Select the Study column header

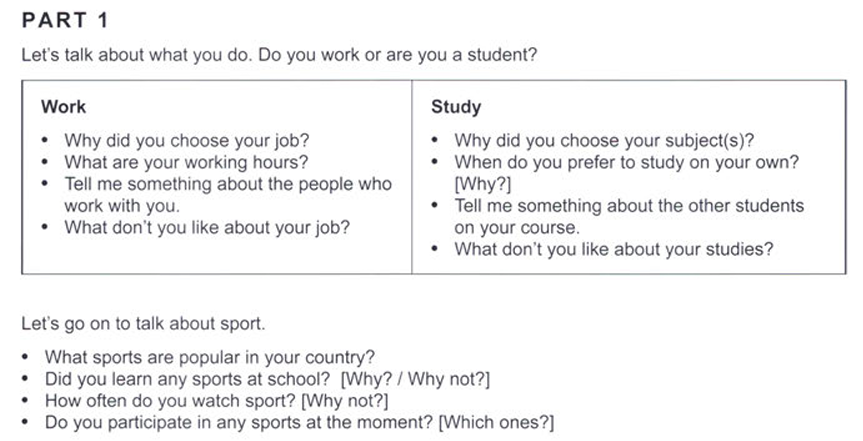pos(456,106)
